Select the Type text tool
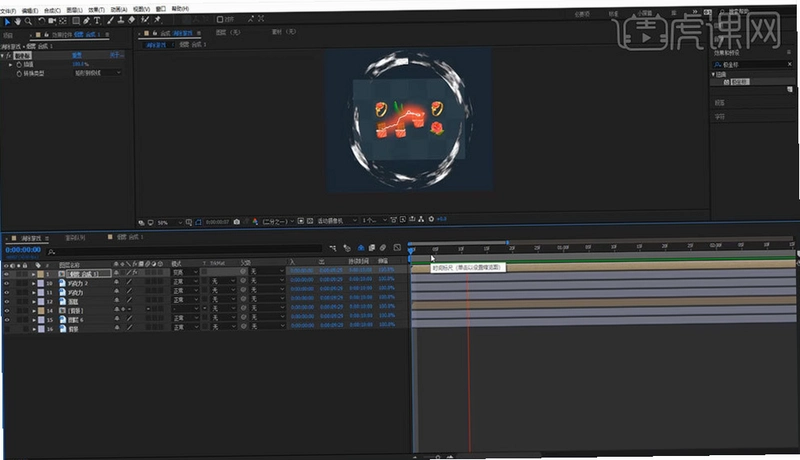The height and width of the screenshot is (460, 800). [x=97, y=21]
